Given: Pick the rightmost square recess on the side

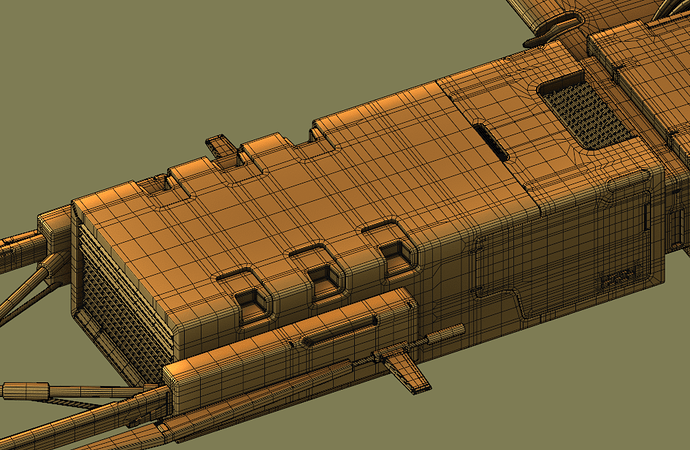Looking at the screenshot, I should click(x=395, y=253).
